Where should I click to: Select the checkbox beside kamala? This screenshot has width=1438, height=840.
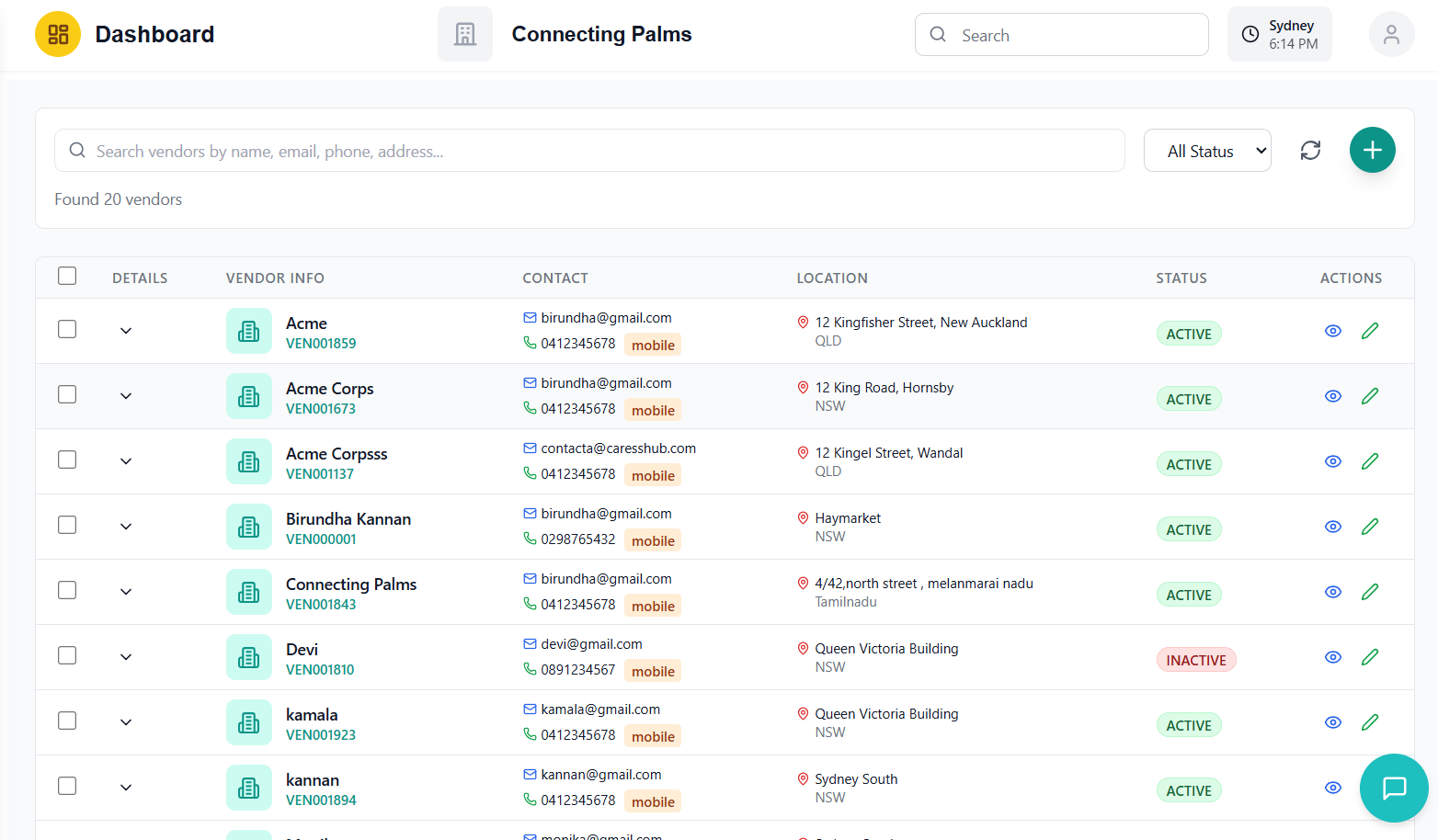[67, 721]
